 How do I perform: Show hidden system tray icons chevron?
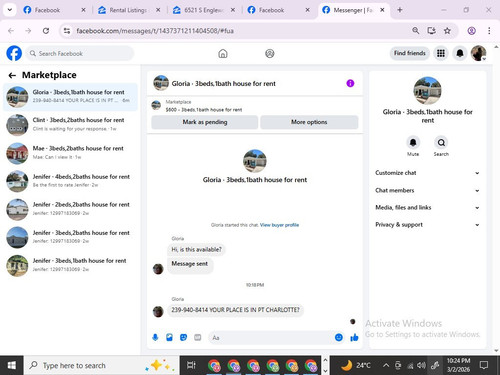coord(386,365)
